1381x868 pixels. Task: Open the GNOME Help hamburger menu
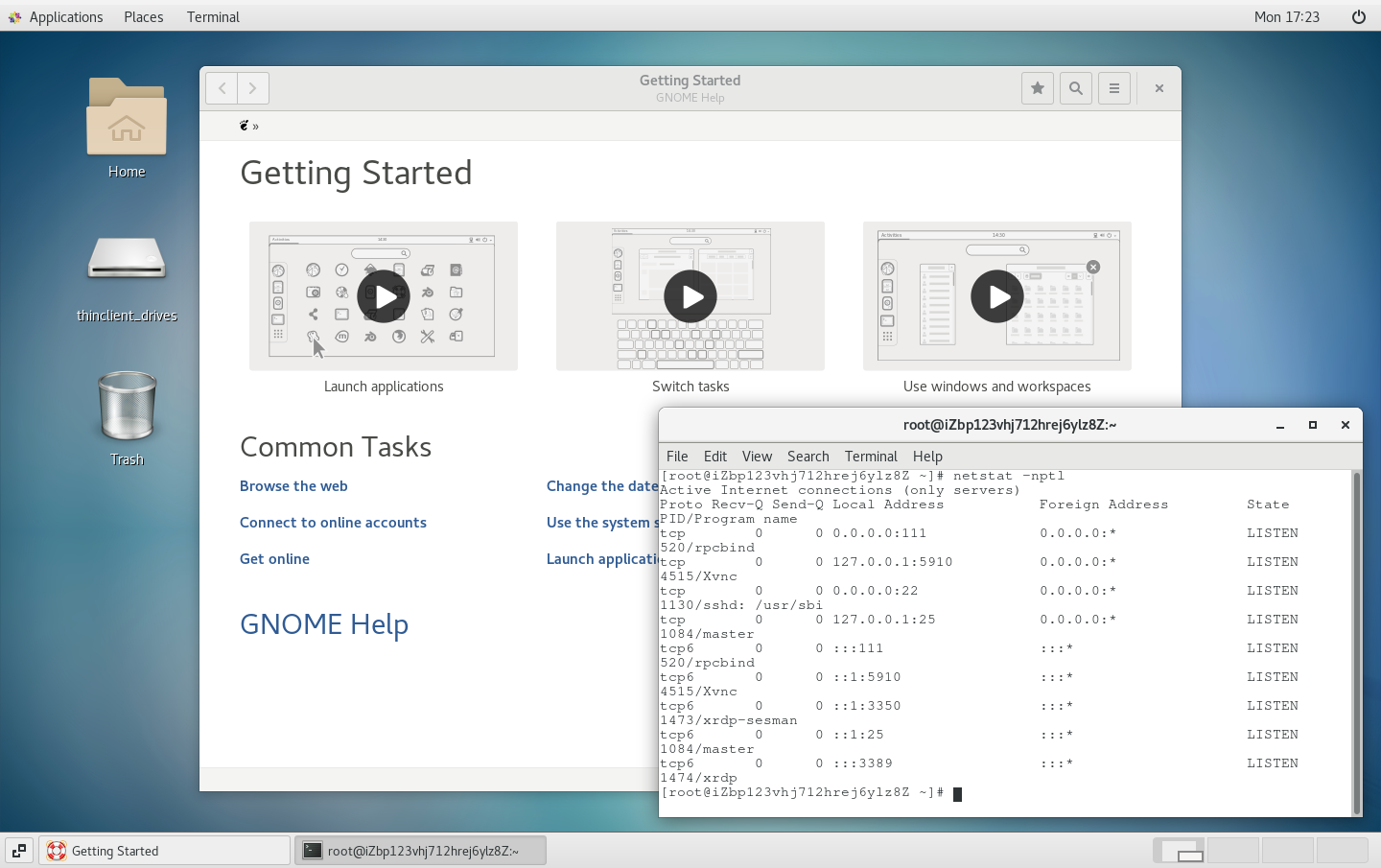[1114, 88]
